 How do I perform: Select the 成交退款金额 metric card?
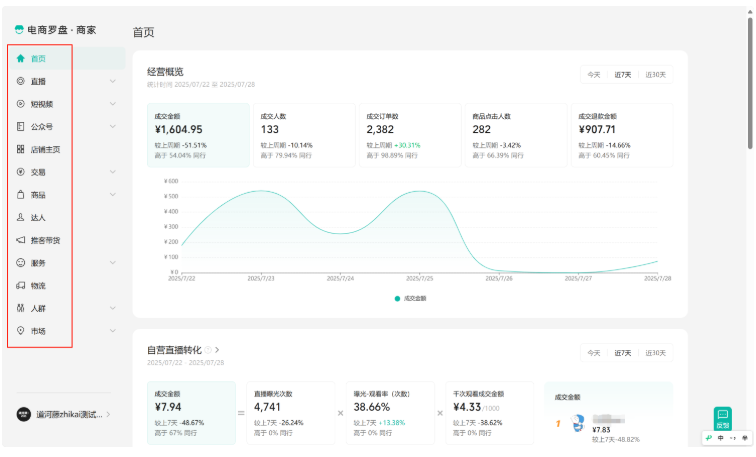pos(620,135)
